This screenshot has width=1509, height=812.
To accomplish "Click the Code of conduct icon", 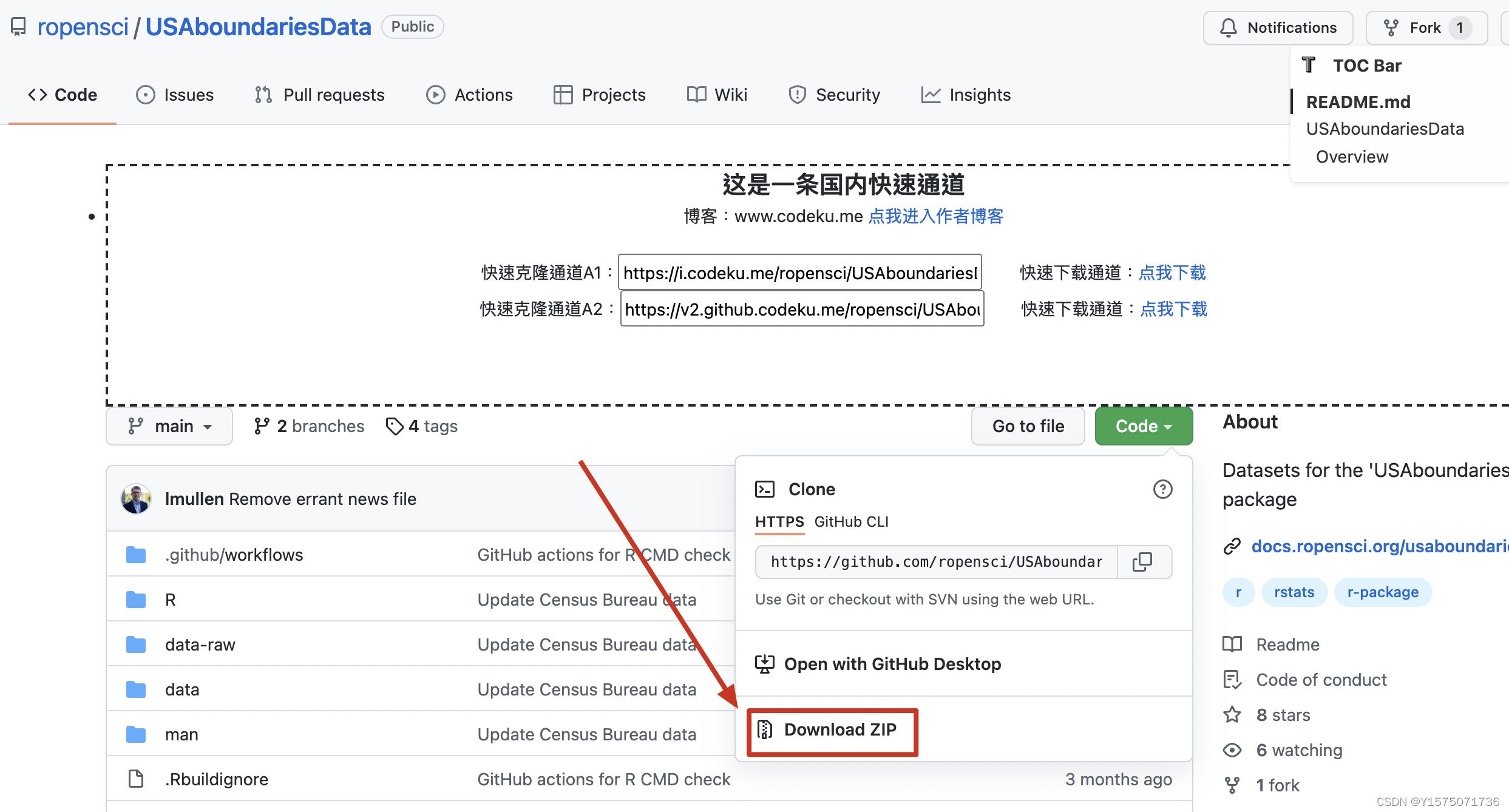I will 1232,680.
